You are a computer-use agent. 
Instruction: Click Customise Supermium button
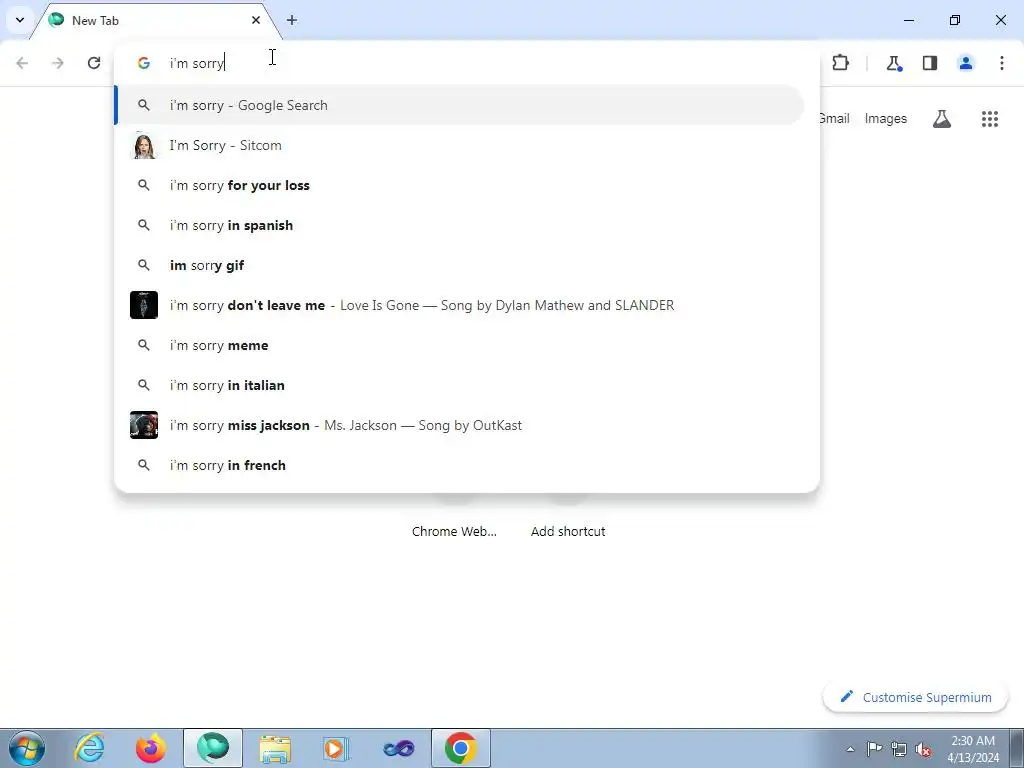coord(915,697)
